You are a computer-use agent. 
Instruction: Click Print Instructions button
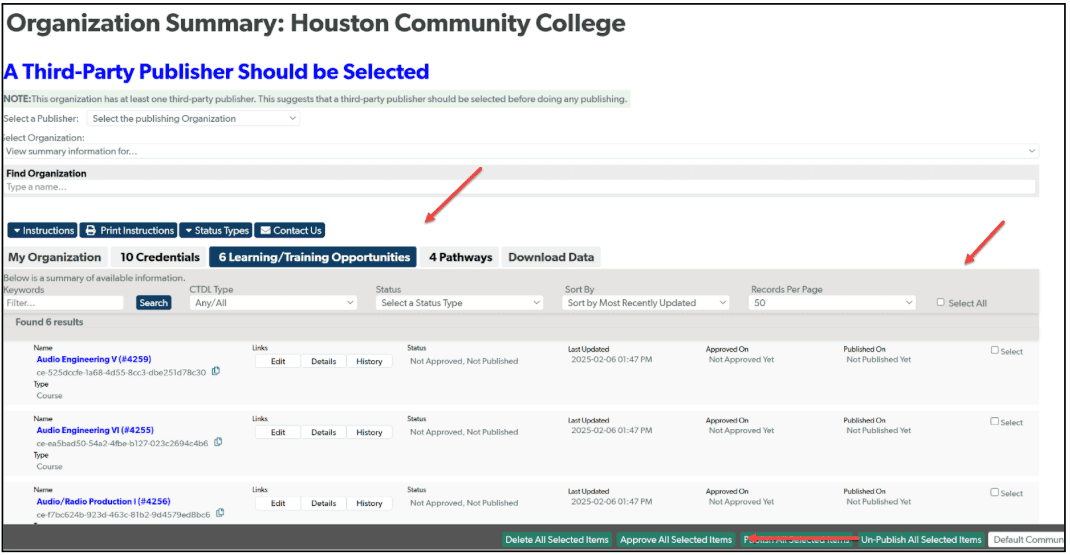point(129,231)
